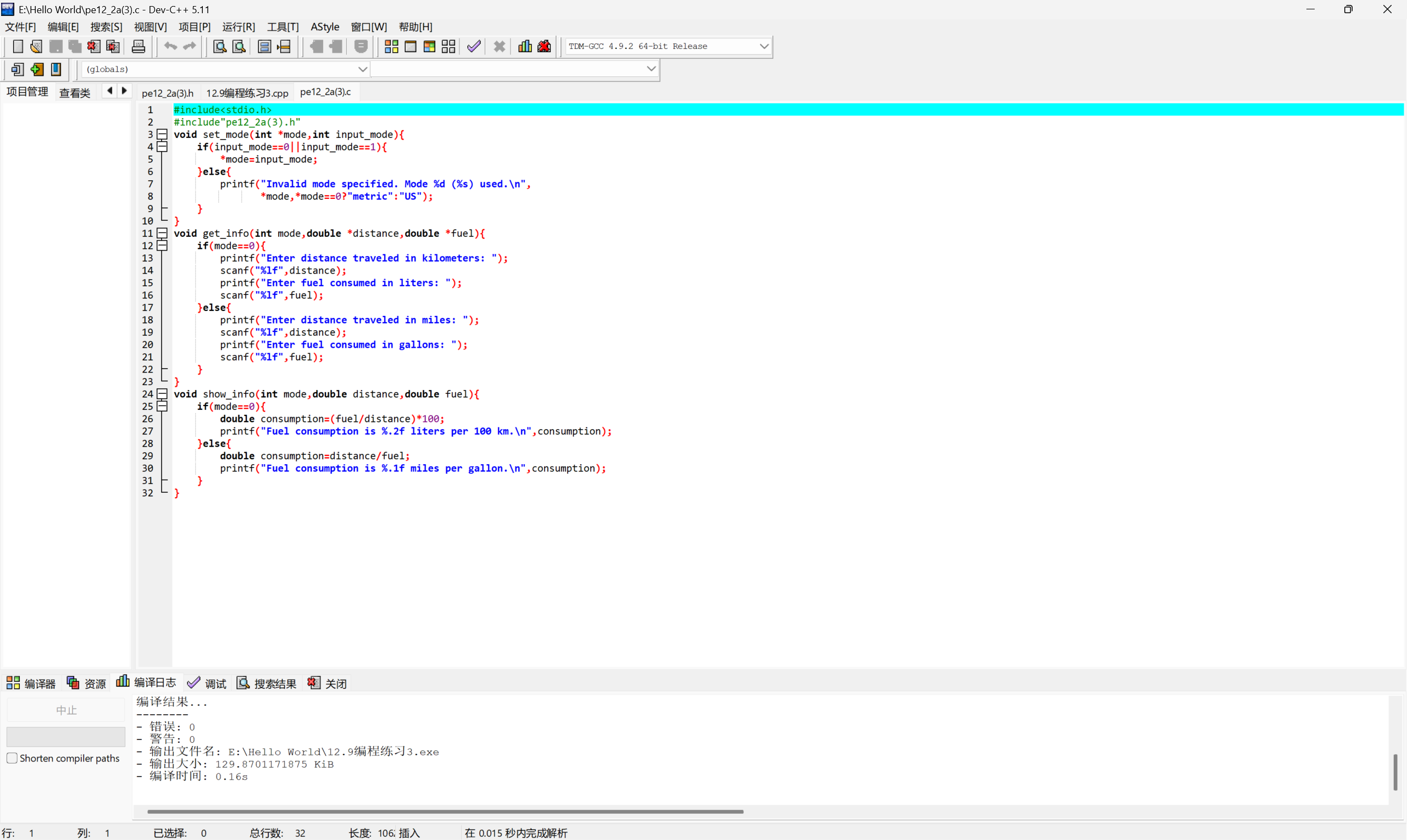Click the Open file toolbar icon
1407x840 pixels.
pyautogui.click(x=36, y=46)
